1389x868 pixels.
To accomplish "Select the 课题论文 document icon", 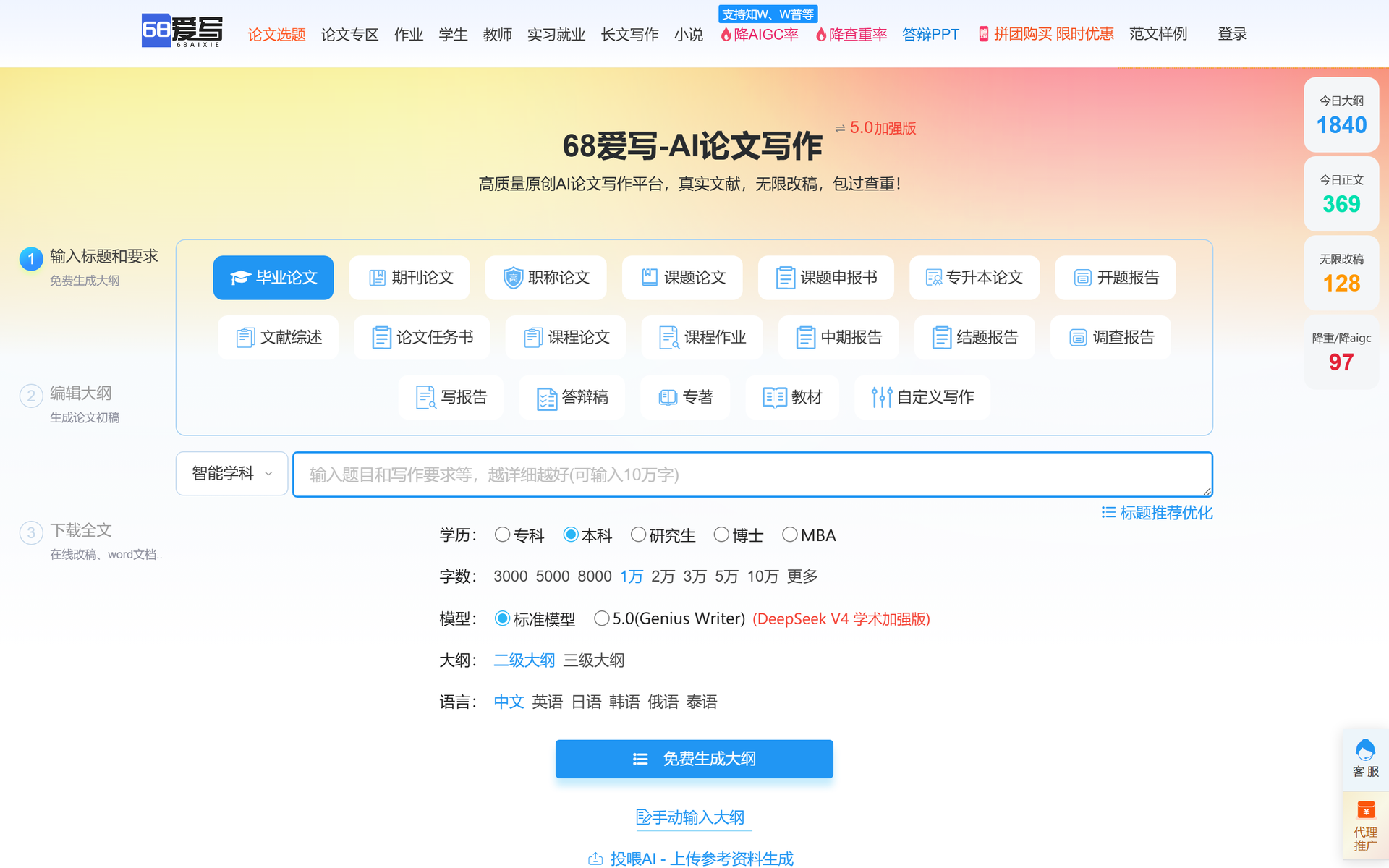I will point(650,277).
